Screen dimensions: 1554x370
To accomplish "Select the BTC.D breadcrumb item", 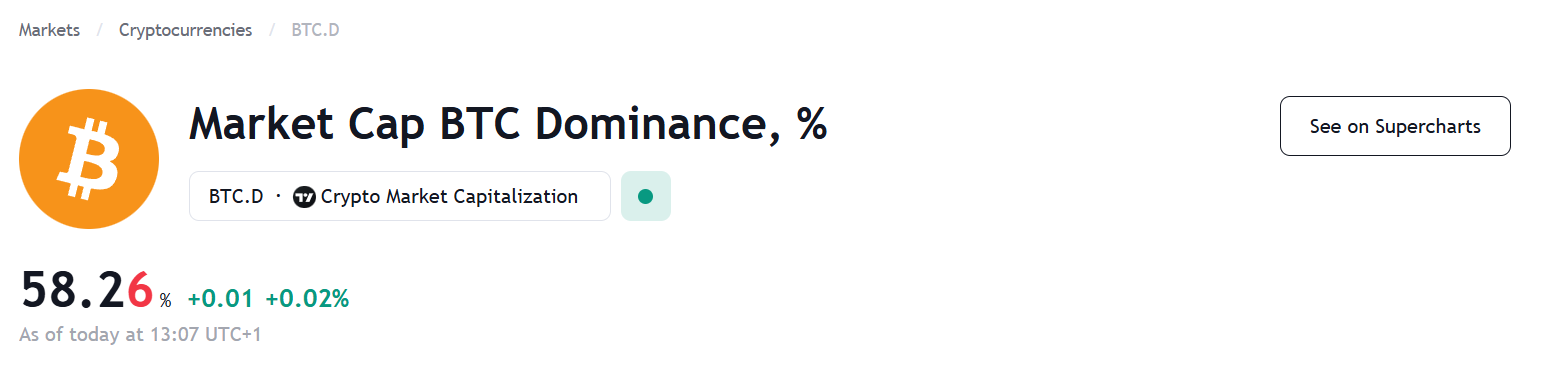I will coord(315,30).
